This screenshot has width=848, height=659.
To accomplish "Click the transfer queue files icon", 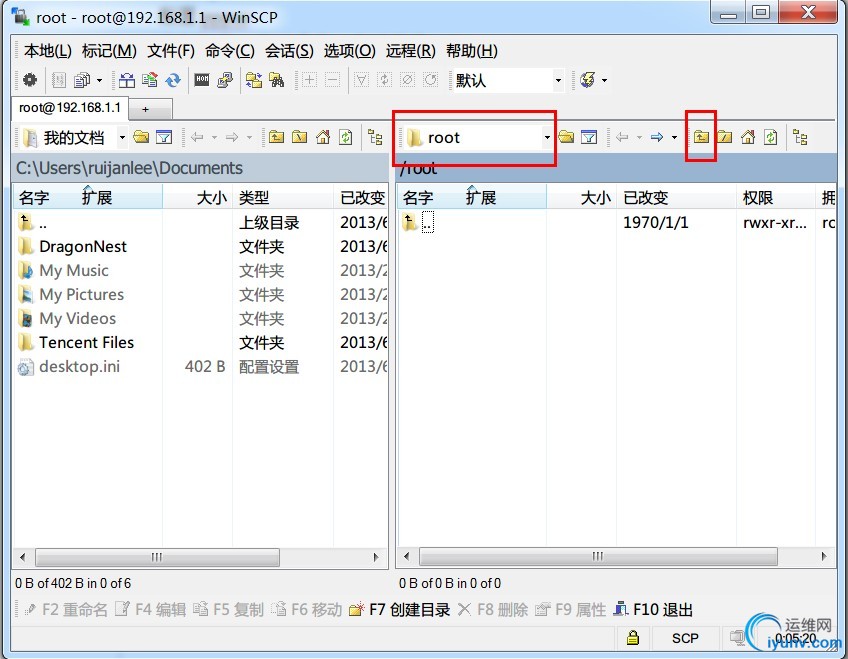I will tap(82, 80).
